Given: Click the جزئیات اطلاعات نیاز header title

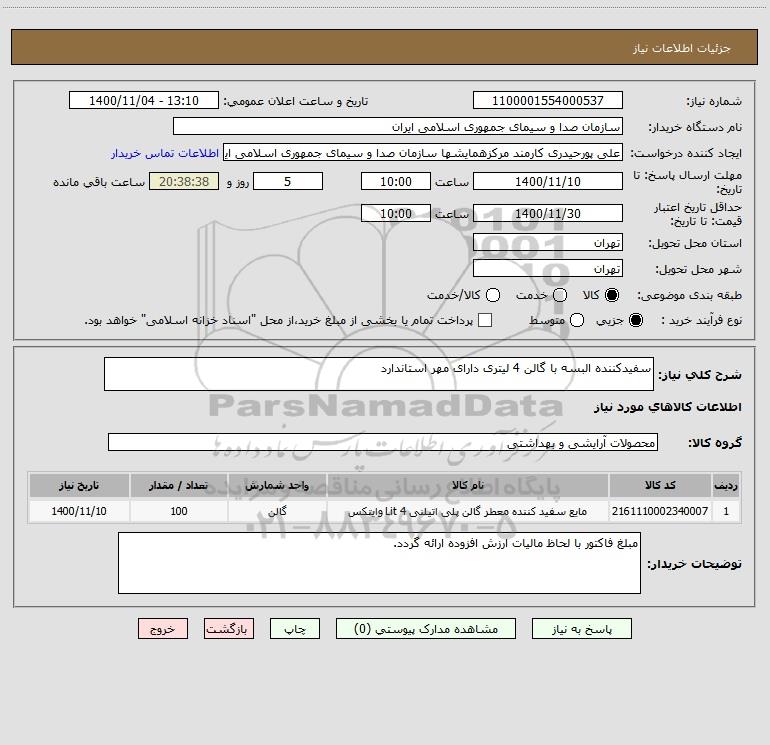Looking at the screenshot, I should pos(682,48).
